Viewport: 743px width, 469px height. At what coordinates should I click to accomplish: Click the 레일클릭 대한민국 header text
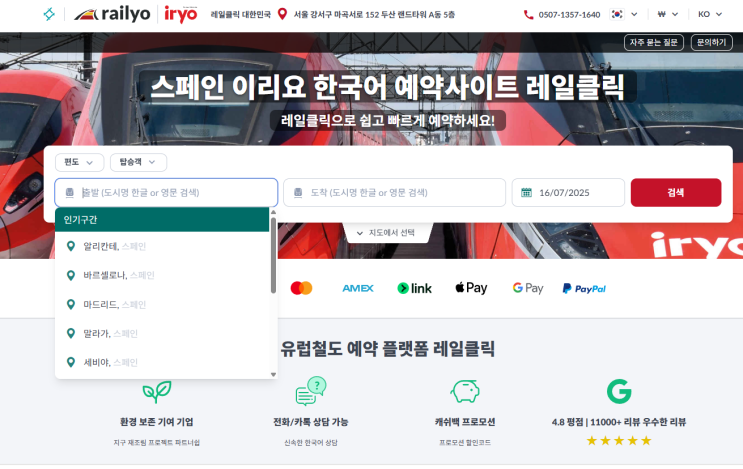(240, 15)
